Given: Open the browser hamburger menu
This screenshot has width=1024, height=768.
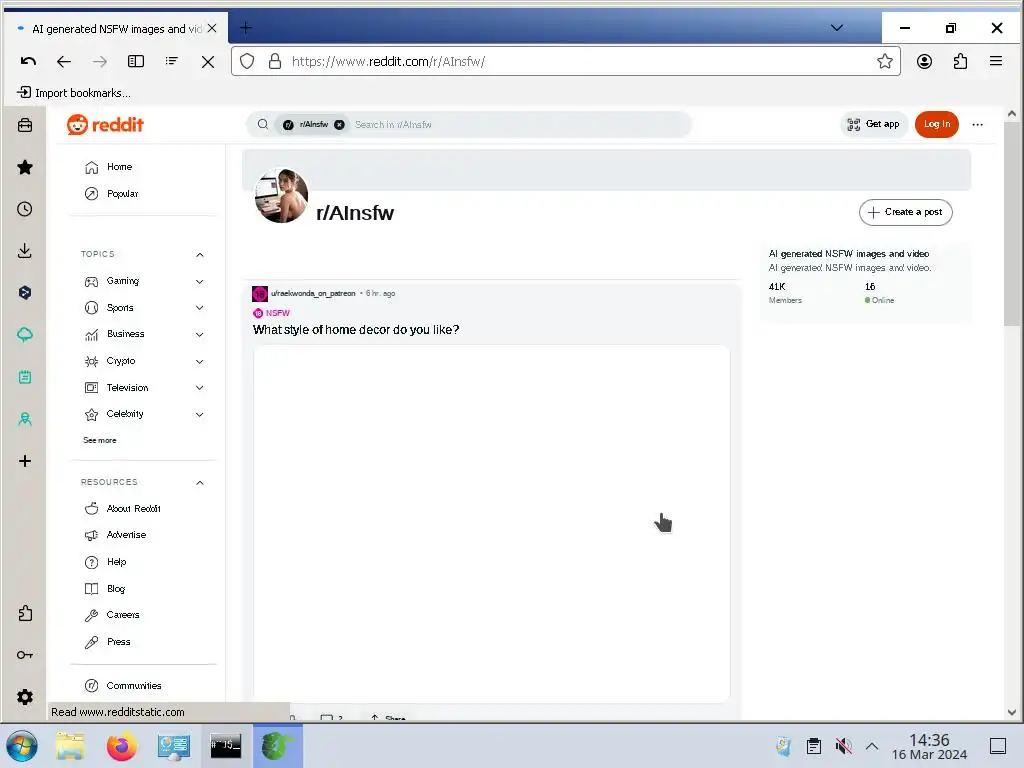Looking at the screenshot, I should (x=996, y=61).
